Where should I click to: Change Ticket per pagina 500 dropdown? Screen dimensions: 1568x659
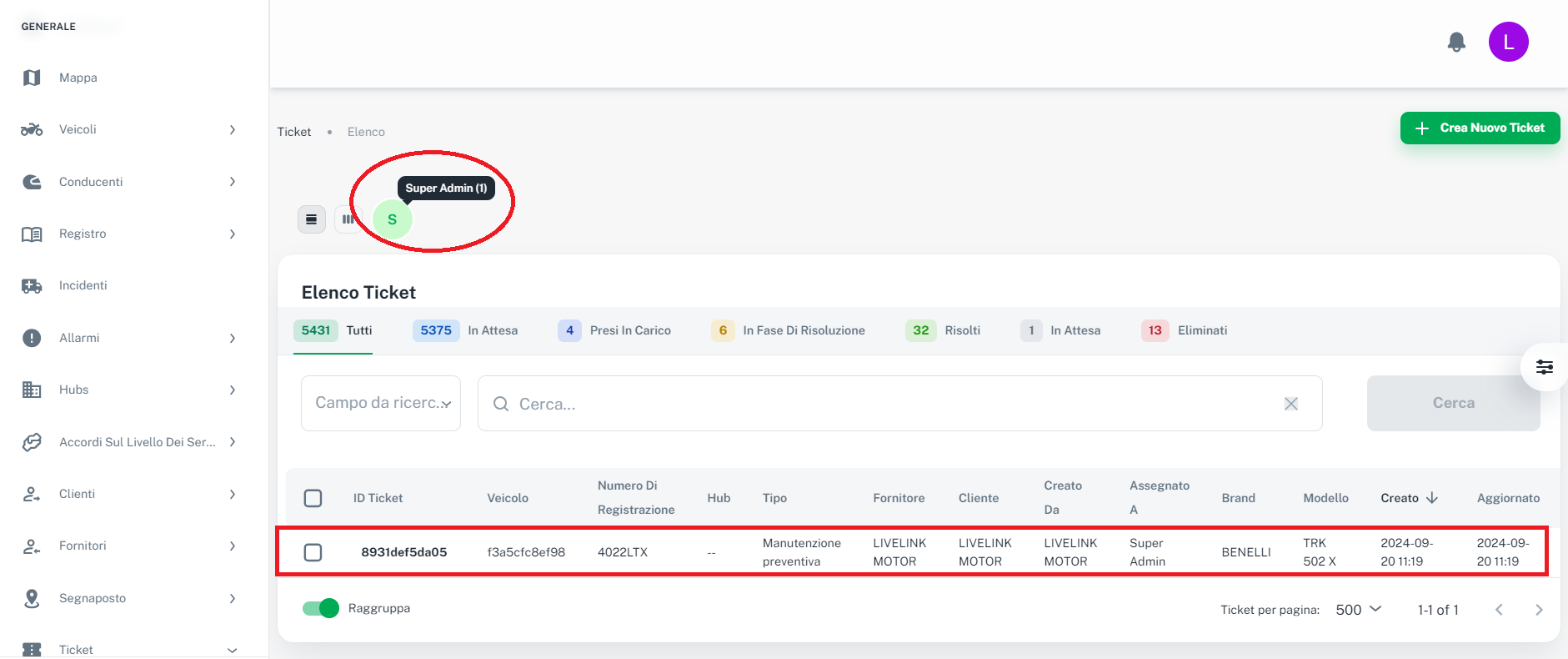[1358, 610]
